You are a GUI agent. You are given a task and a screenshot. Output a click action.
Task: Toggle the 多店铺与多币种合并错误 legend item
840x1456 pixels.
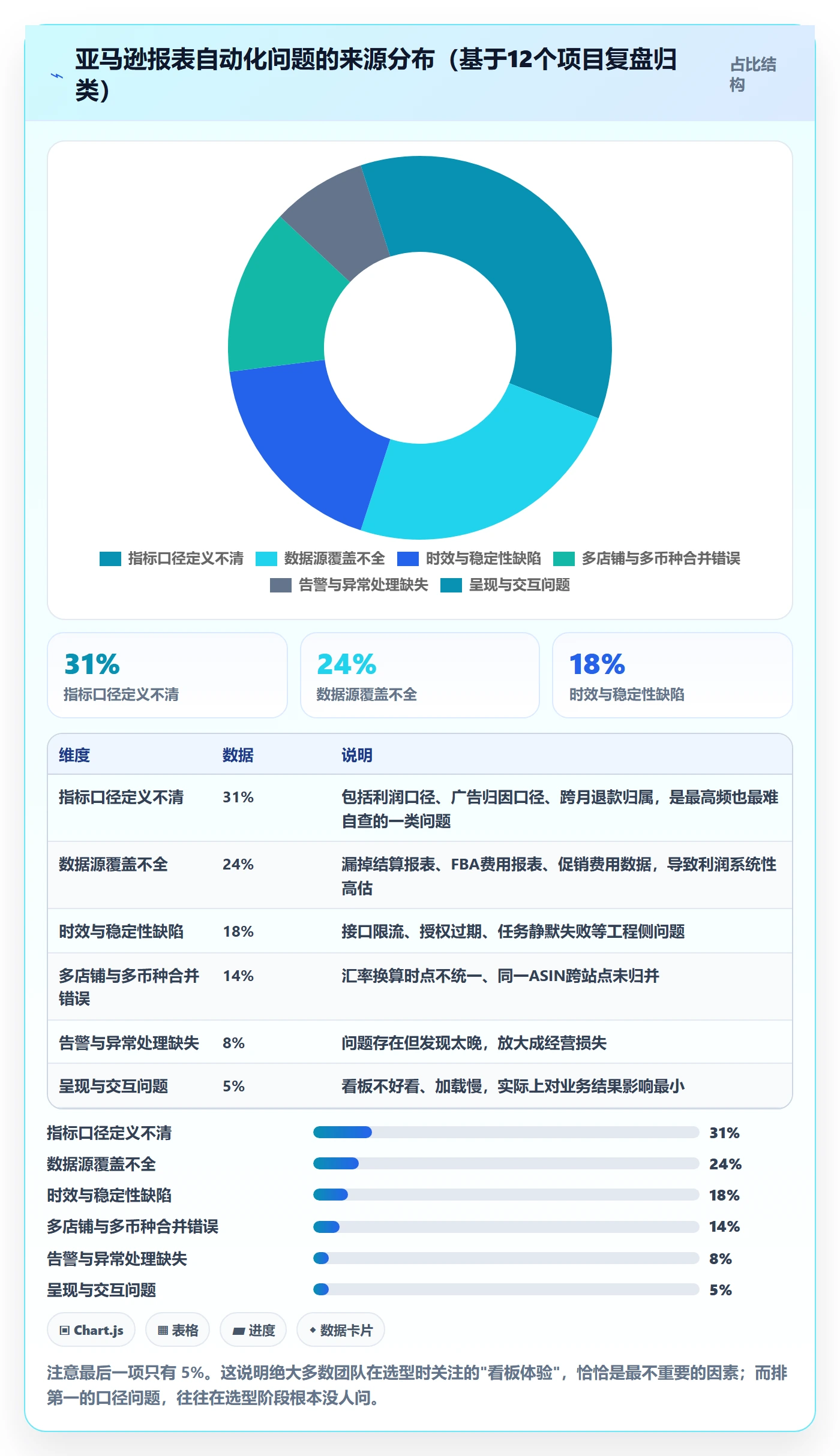pyautogui.click(x=647, y=558)
